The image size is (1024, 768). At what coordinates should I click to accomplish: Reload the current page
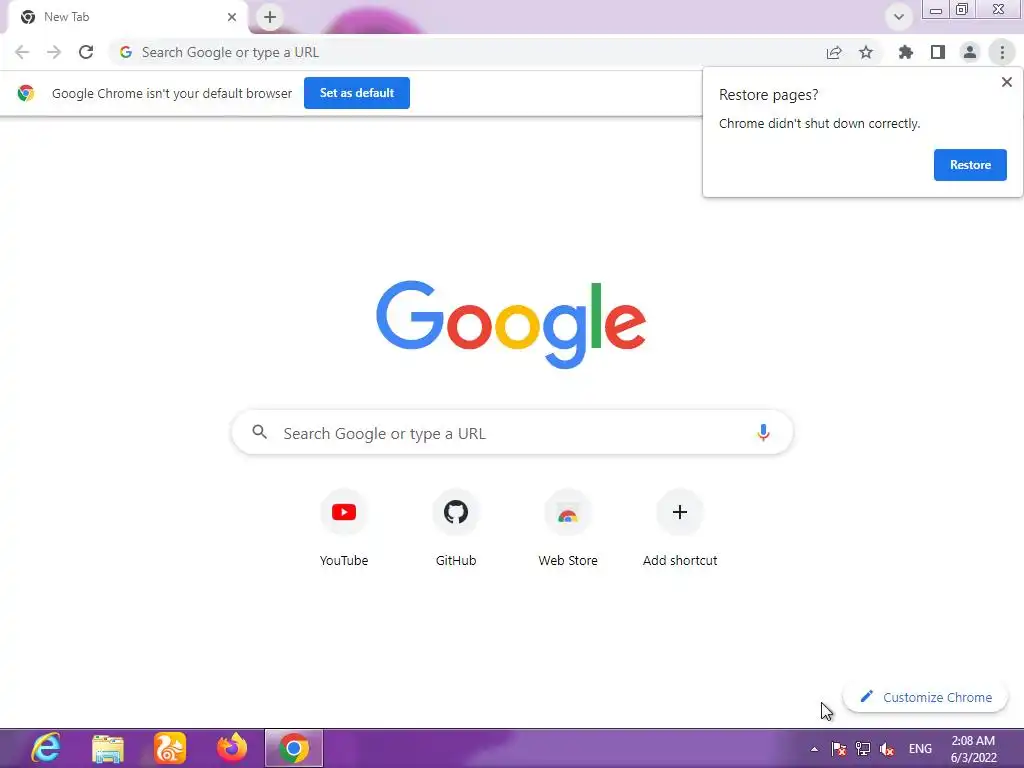pos(86,52)
